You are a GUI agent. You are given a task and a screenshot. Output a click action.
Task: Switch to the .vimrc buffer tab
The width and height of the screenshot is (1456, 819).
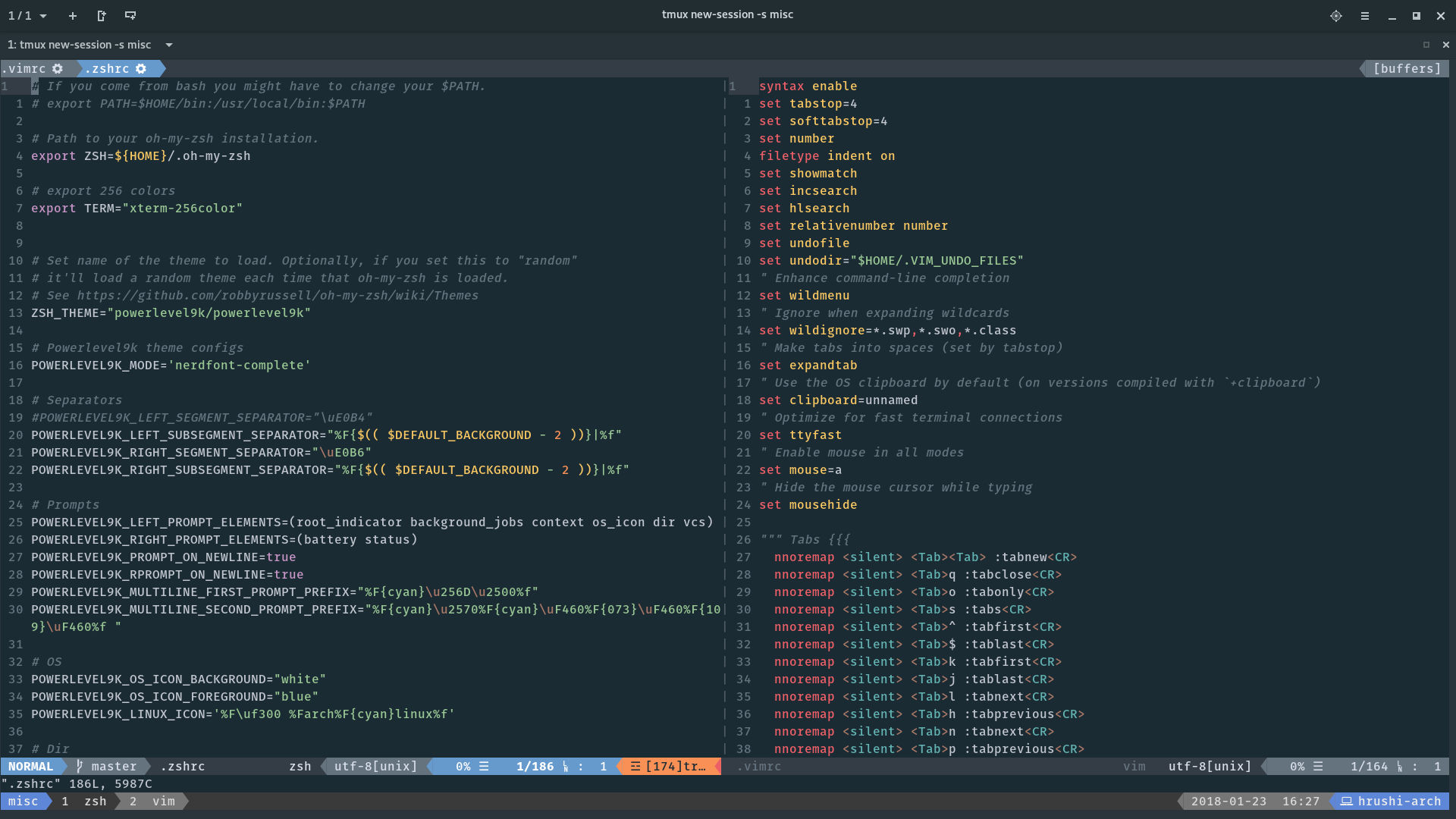pyautogui.click(x=24, y=68)
